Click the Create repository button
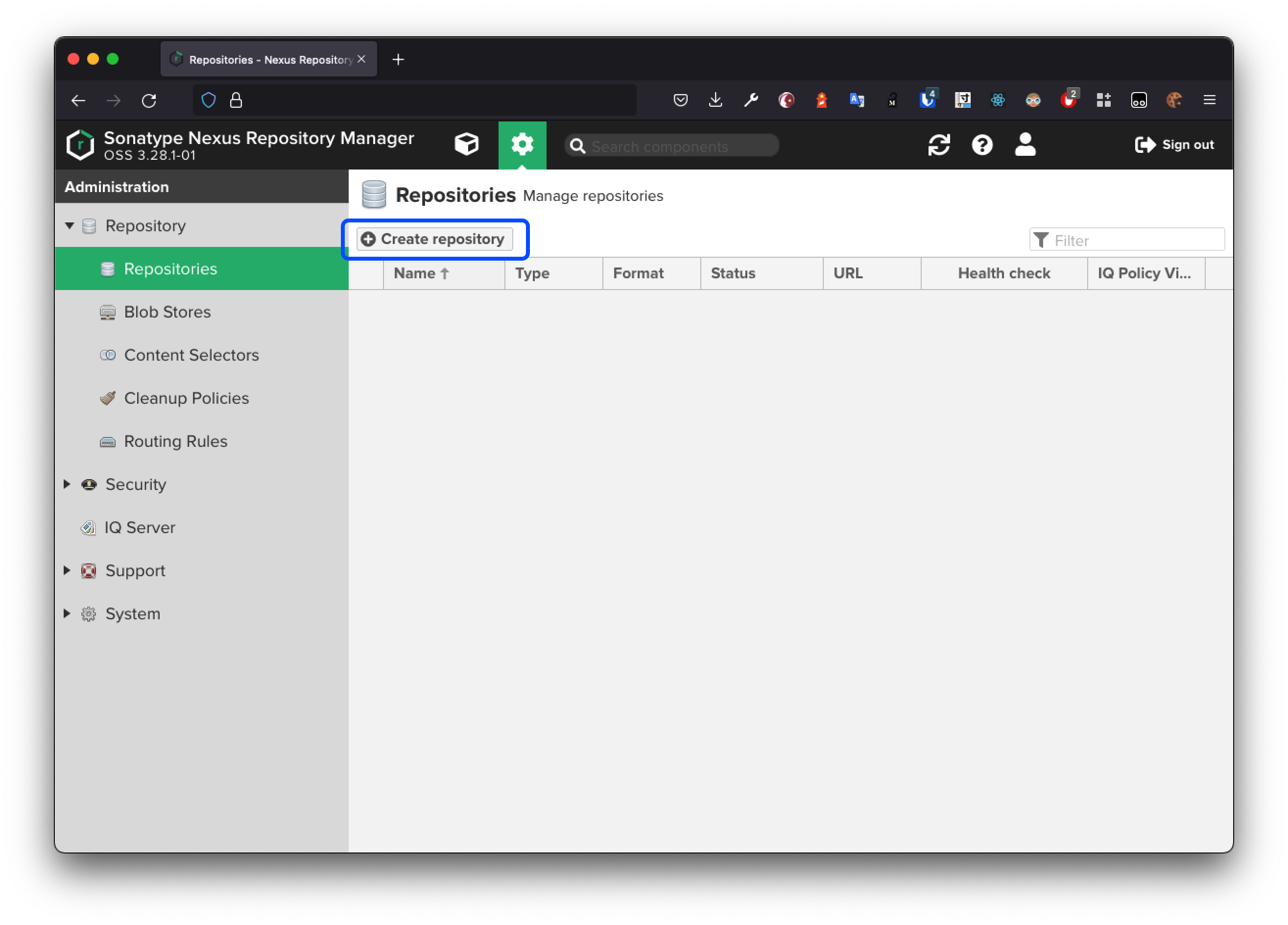1288x925 pixels. 434,239
